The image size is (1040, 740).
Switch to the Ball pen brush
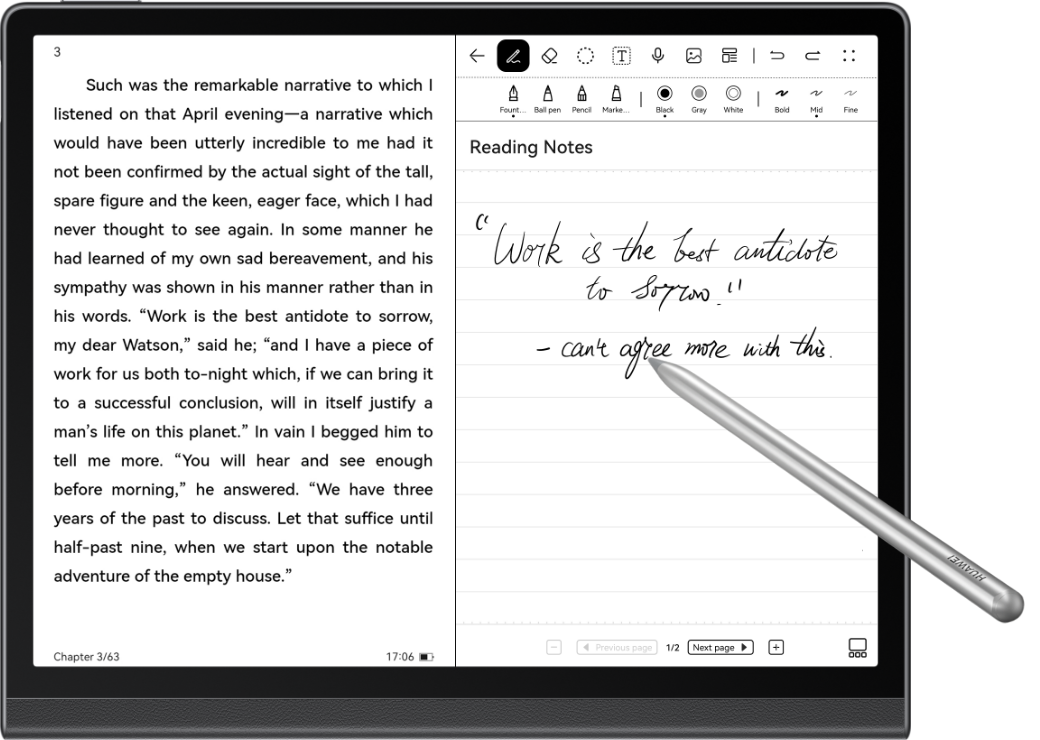[547, 97]
